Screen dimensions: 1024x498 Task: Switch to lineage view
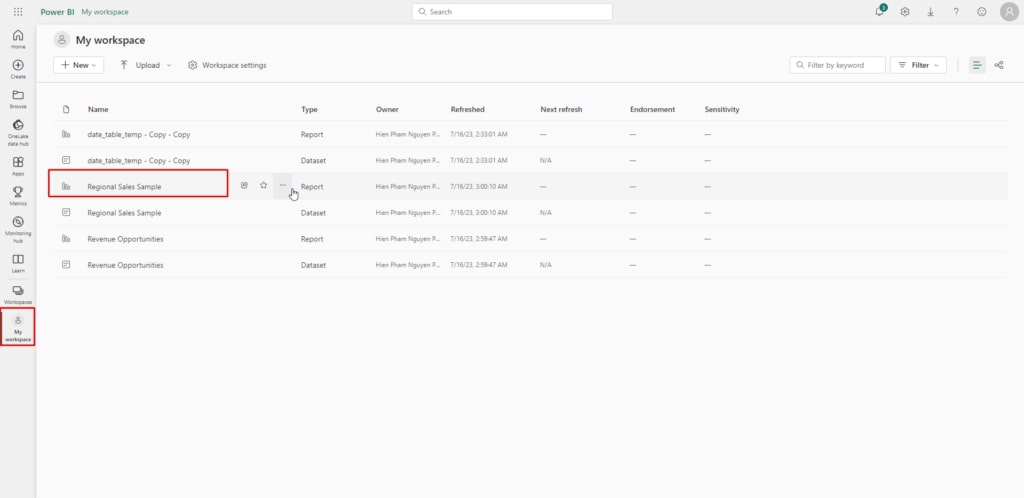tap(999, 65)
